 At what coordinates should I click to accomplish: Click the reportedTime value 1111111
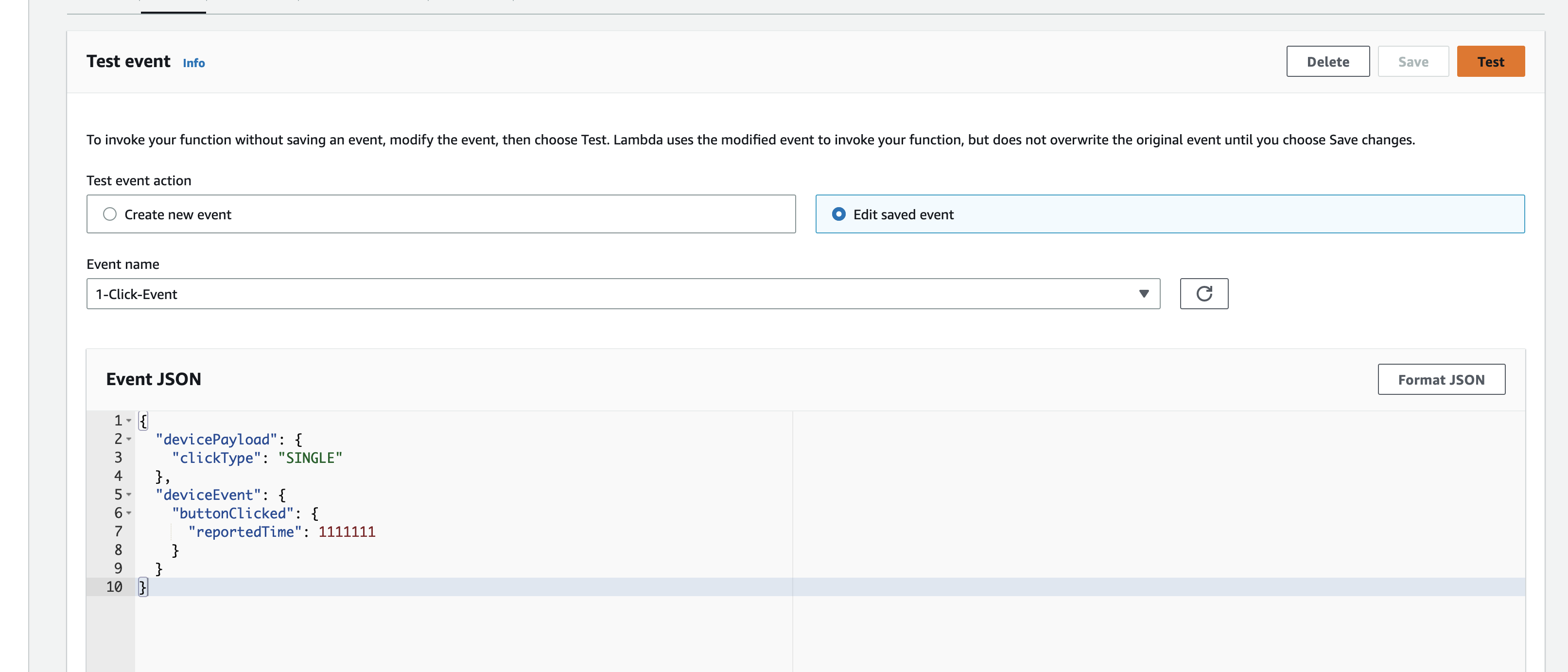click(x=347, y=531)
